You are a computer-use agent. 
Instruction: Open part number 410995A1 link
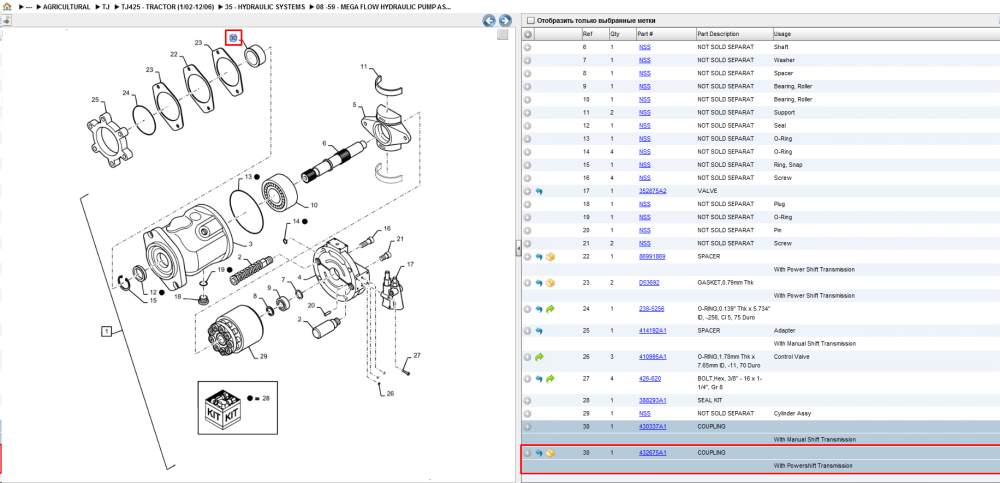[652, 357]
